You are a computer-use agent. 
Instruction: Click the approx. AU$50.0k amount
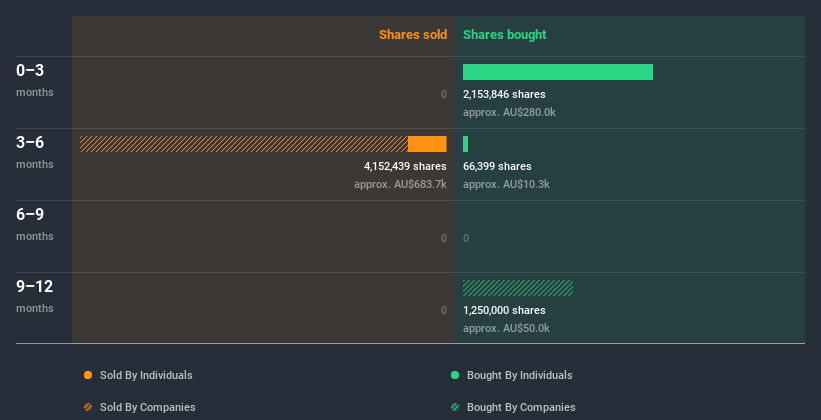tap(506, 328)
